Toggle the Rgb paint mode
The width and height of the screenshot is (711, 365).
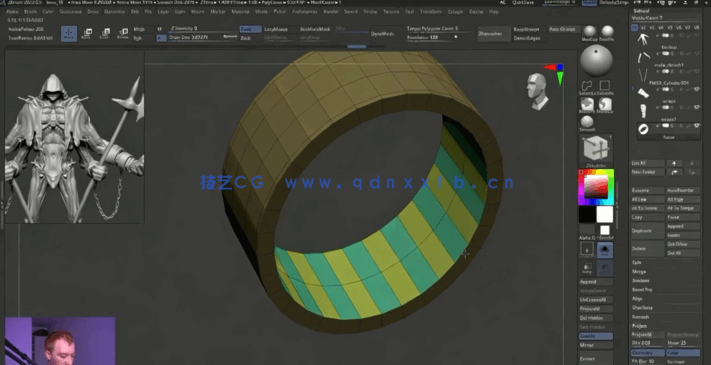[143, 38]
